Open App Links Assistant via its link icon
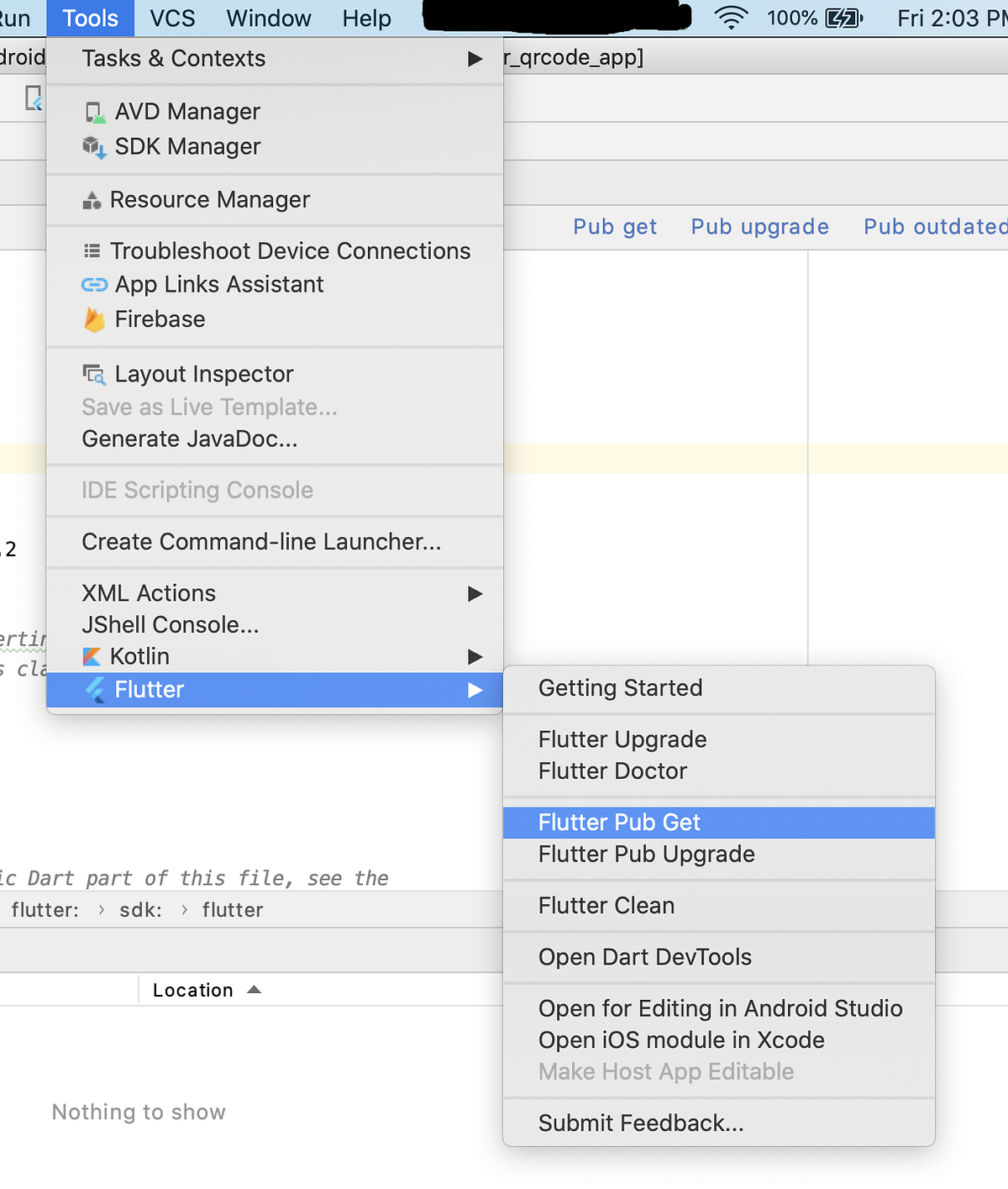Viewport: 1008px width, 1189px height. pos(94,285)
